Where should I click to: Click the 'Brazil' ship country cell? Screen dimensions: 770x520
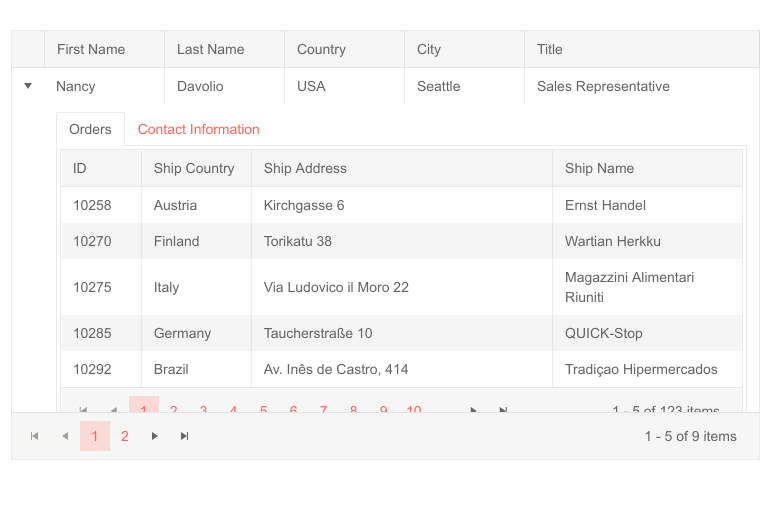[196, 369]
